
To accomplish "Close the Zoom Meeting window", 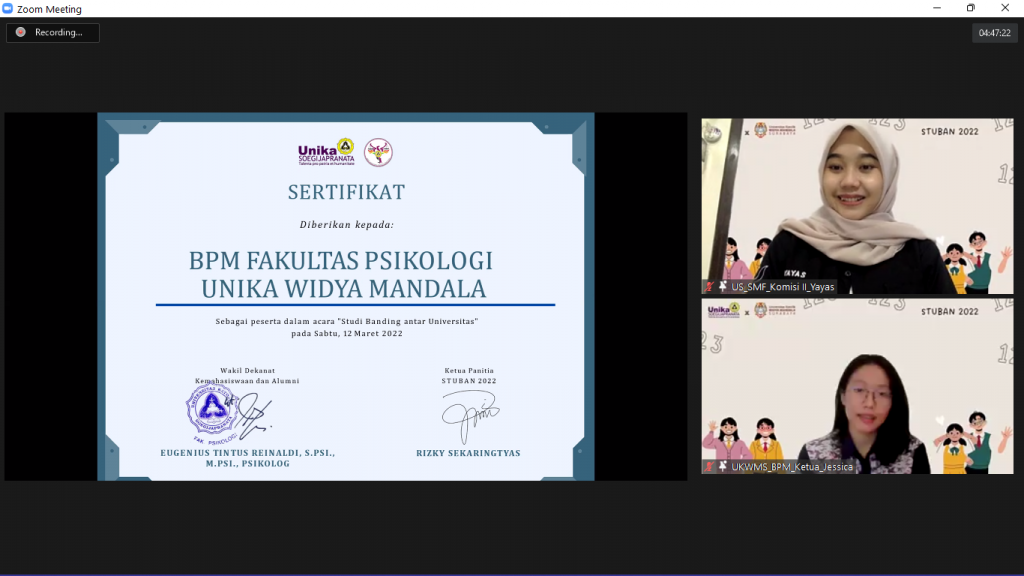I will (x=1005, y=8).
